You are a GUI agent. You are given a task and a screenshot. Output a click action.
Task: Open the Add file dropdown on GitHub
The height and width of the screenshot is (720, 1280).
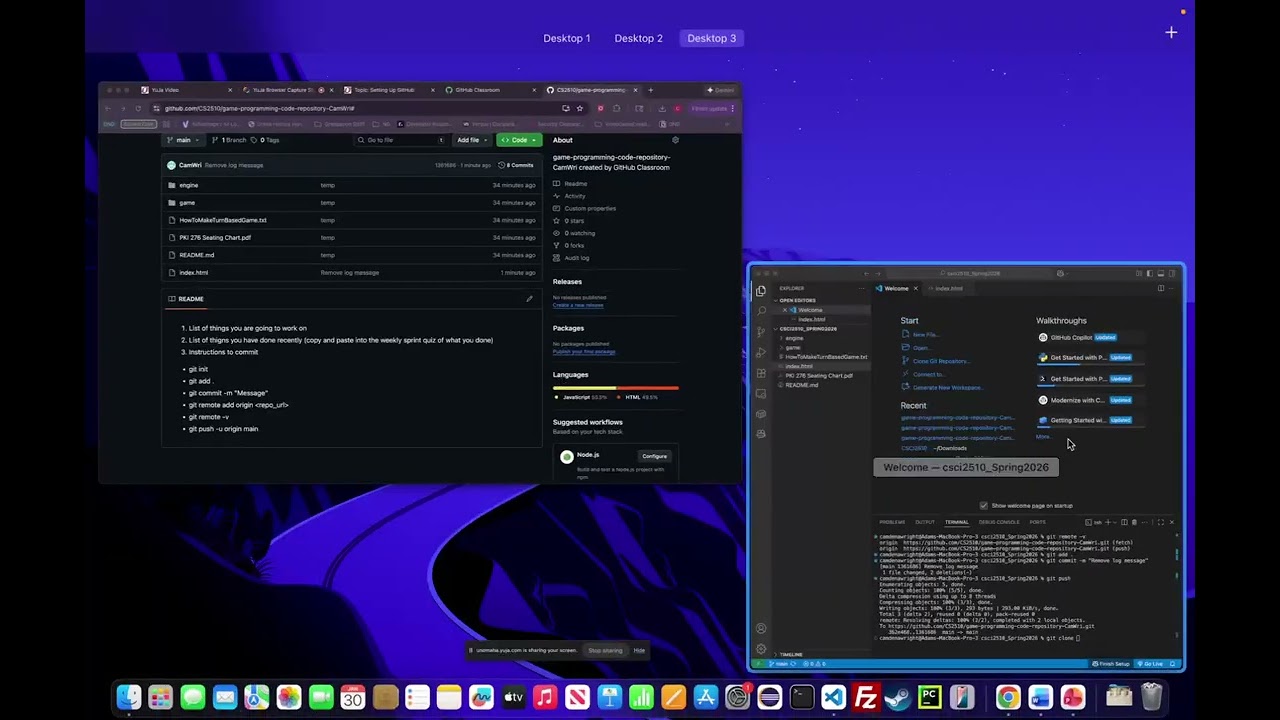[471, 140]
